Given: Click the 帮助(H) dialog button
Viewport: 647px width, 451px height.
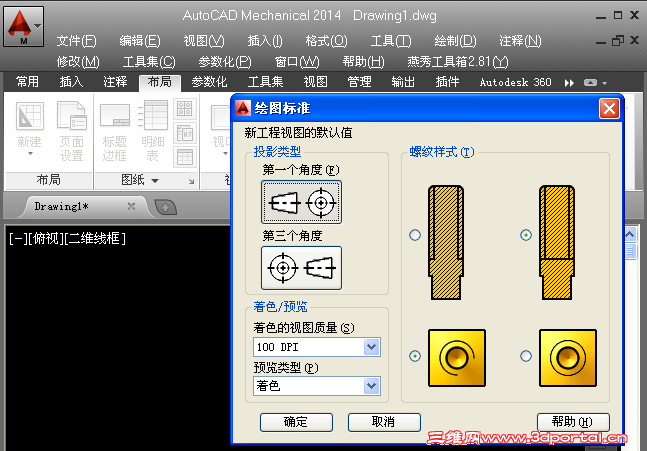Looking at the screenshot, I should tap(573, 422).
